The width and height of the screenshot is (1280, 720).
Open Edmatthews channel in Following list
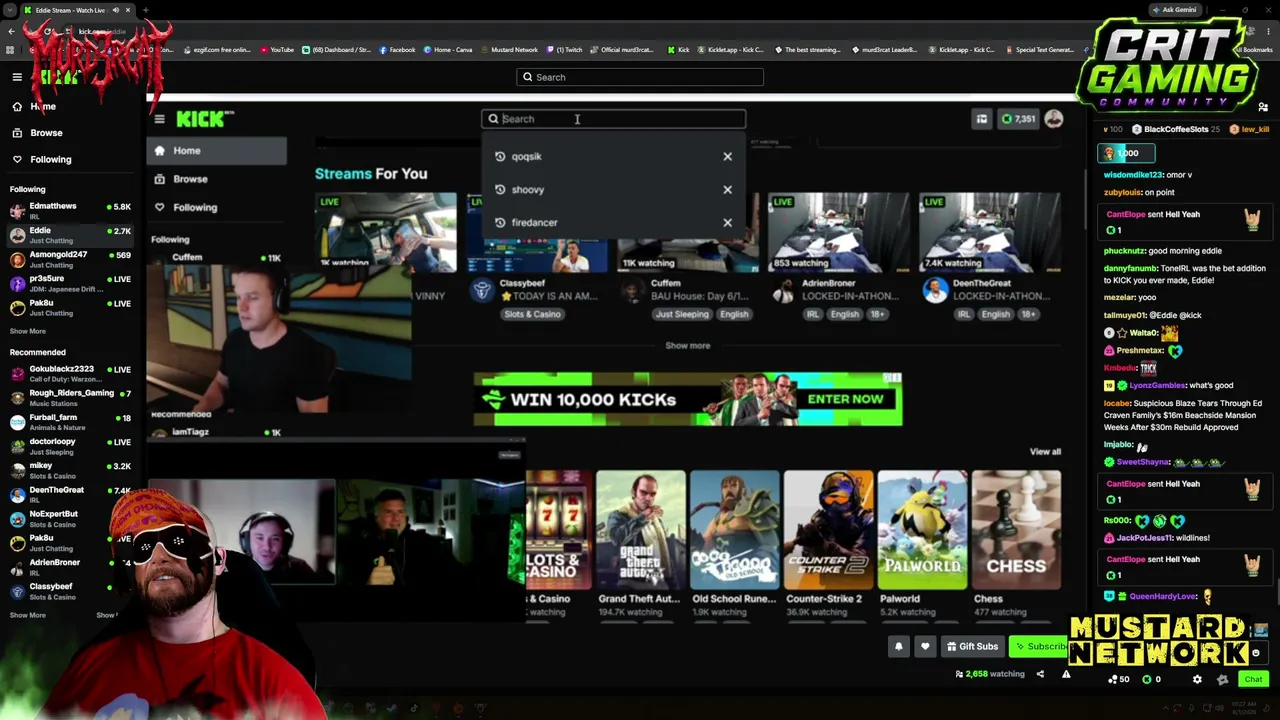click(x=70, y=211)
